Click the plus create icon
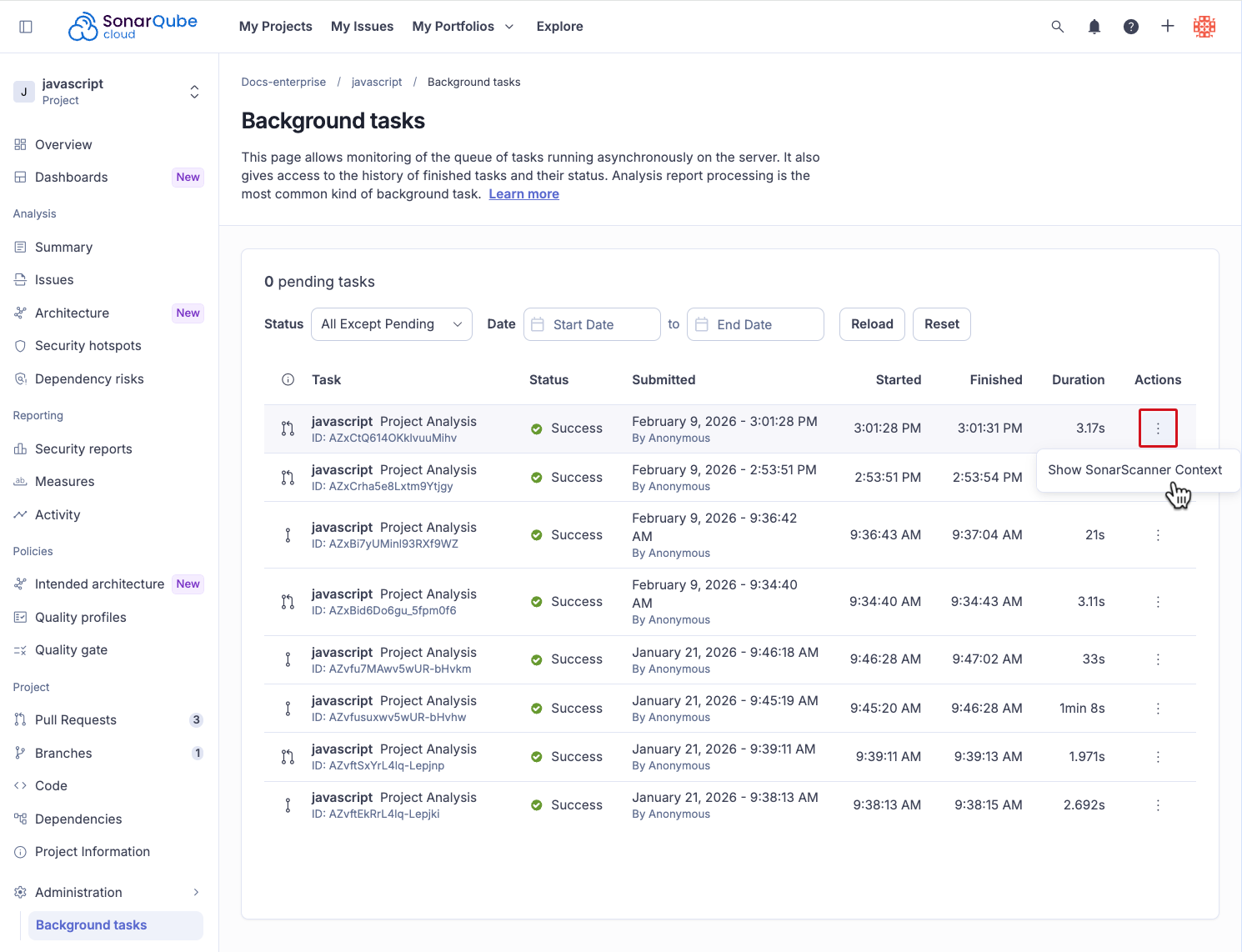Screen dimensions: 1242x952 coord(1168,27)
